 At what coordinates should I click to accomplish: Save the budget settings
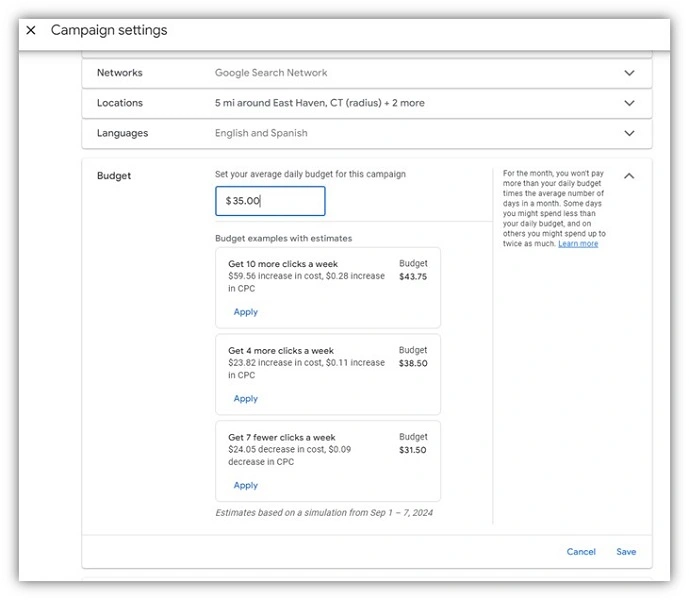click(x=626, y=552)
